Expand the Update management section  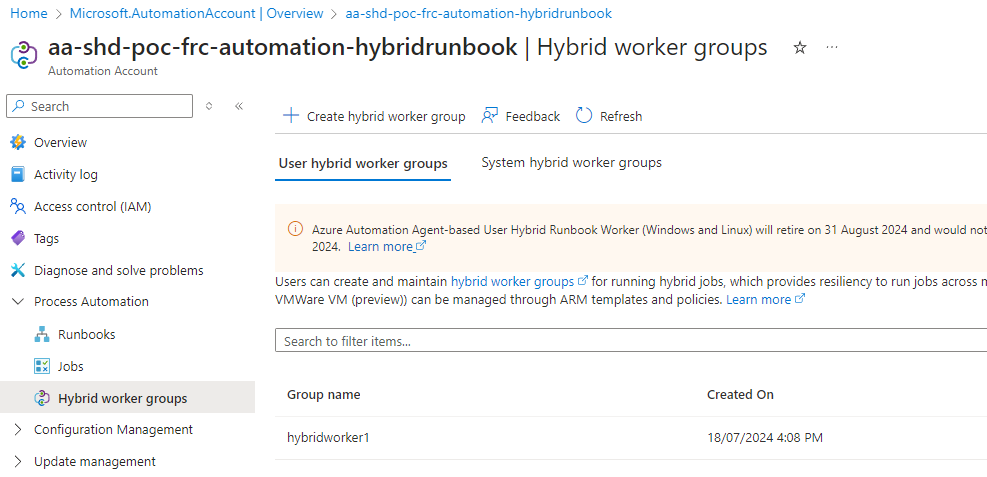[x=18, y=462]
